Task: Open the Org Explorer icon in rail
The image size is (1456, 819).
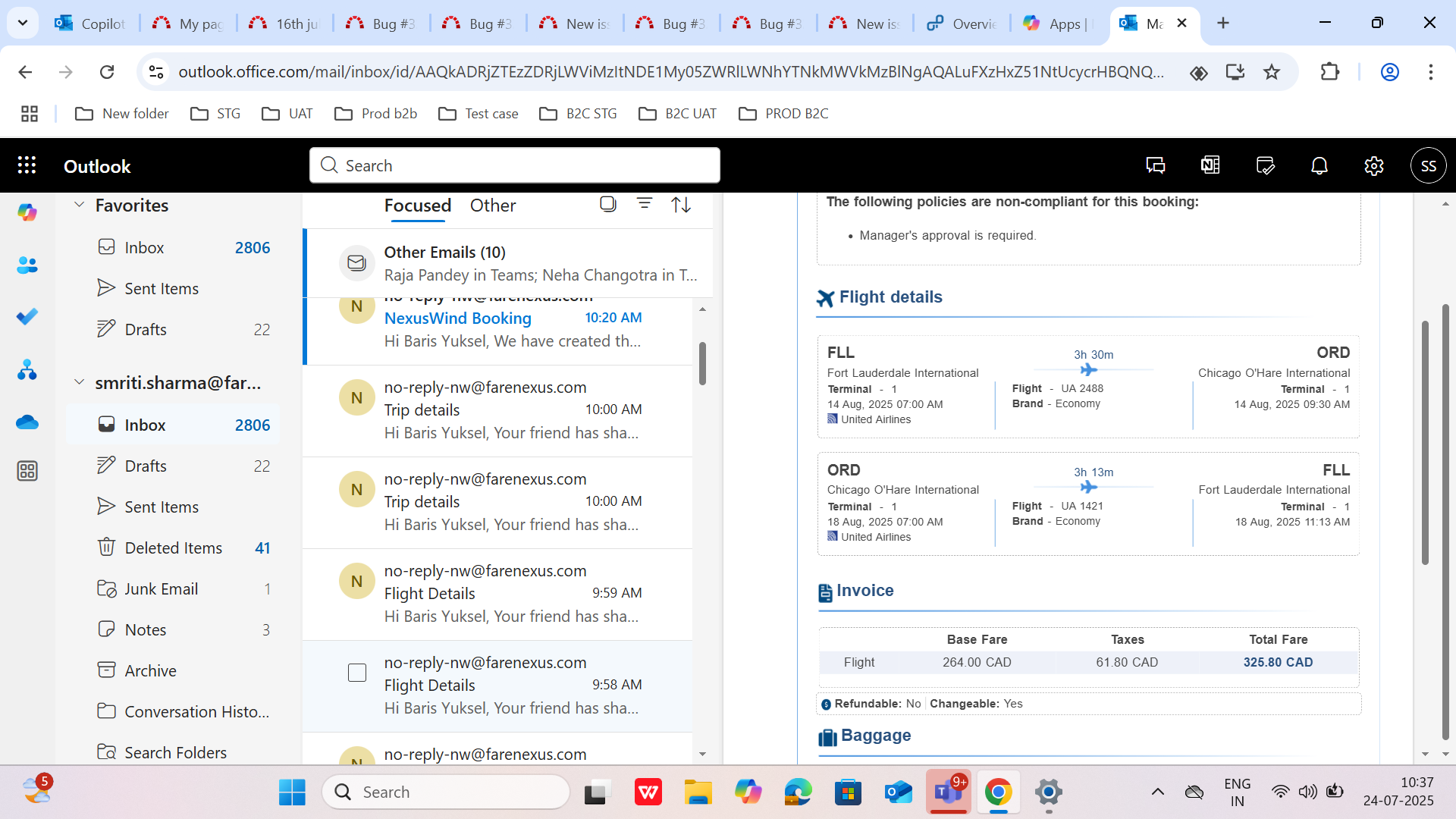Action: pos(27,370)
